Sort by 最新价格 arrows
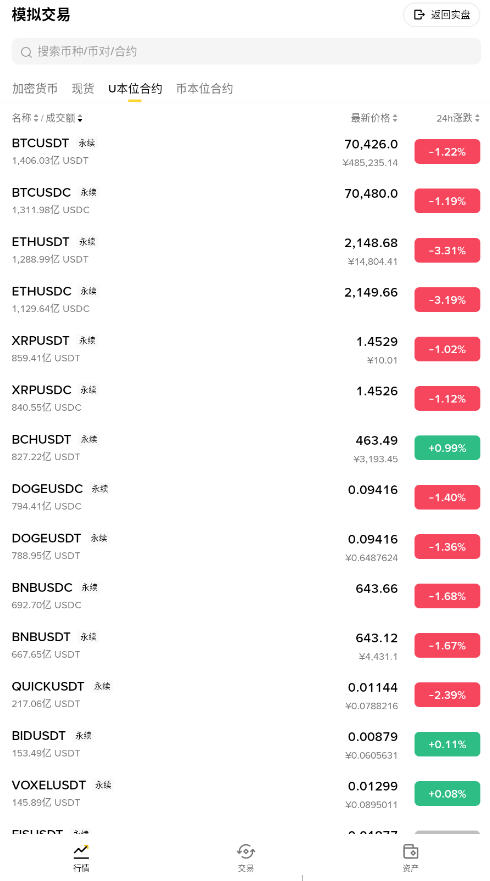This screenshot has height=881, width=490. pyautogui.click(x=394, y=119)
